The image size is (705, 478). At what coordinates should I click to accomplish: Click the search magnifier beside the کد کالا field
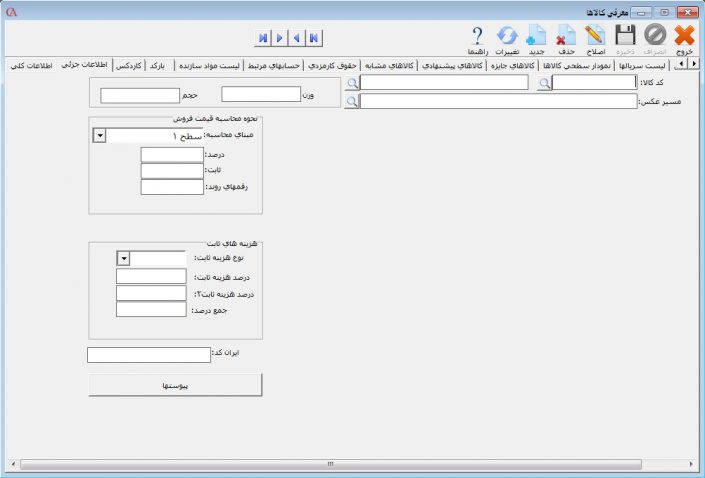click(x=543, y=84)
